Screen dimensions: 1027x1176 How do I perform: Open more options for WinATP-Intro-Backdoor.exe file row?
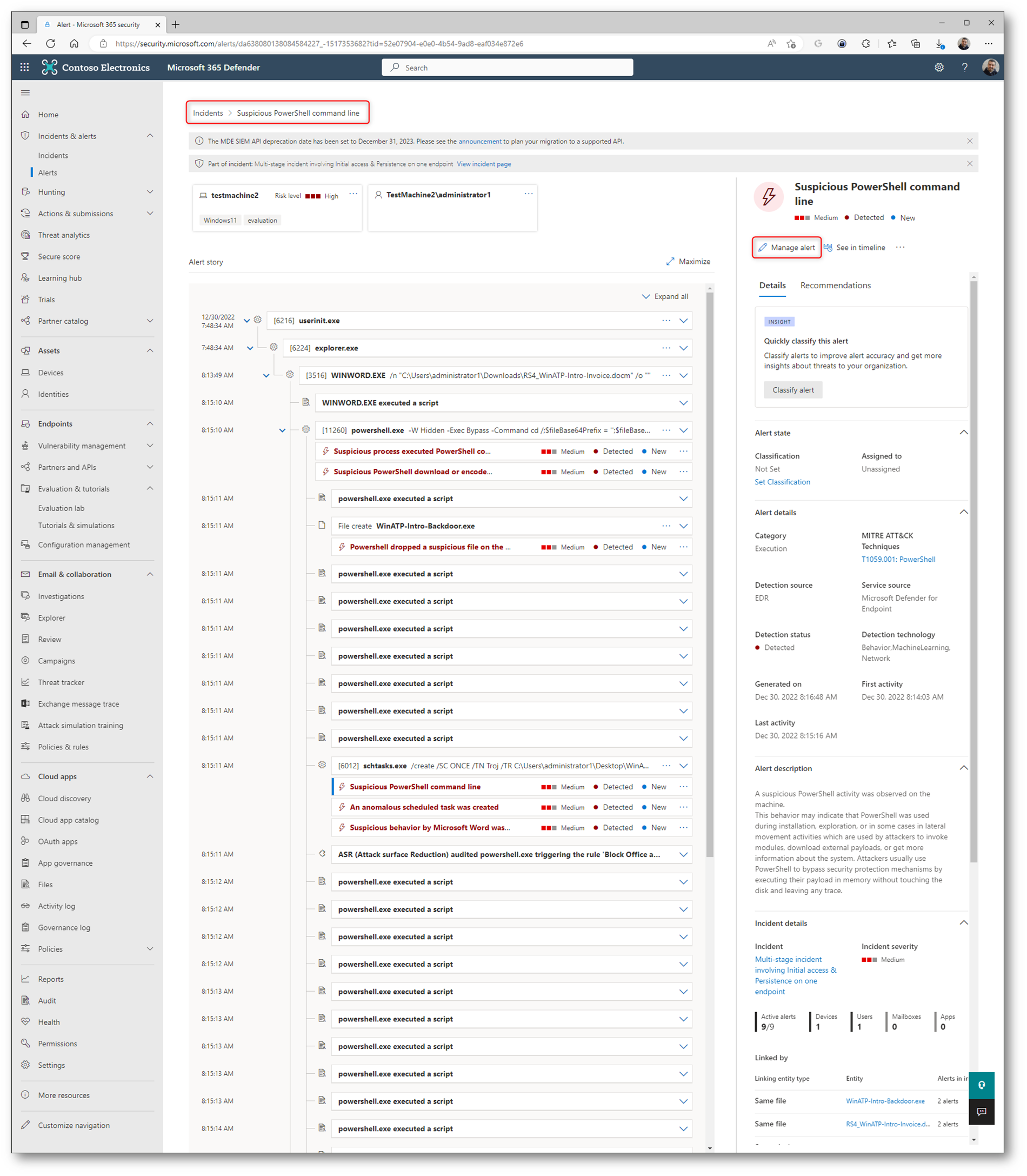coord(666,526)
